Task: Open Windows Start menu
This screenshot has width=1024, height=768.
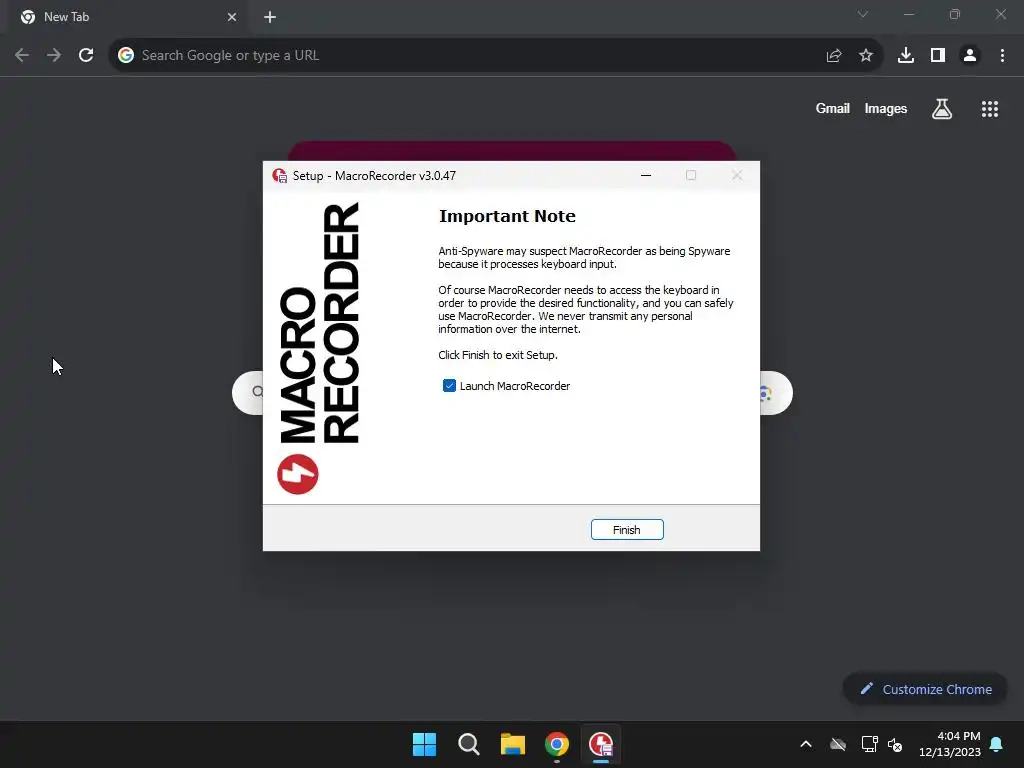Action: [424, 744]
